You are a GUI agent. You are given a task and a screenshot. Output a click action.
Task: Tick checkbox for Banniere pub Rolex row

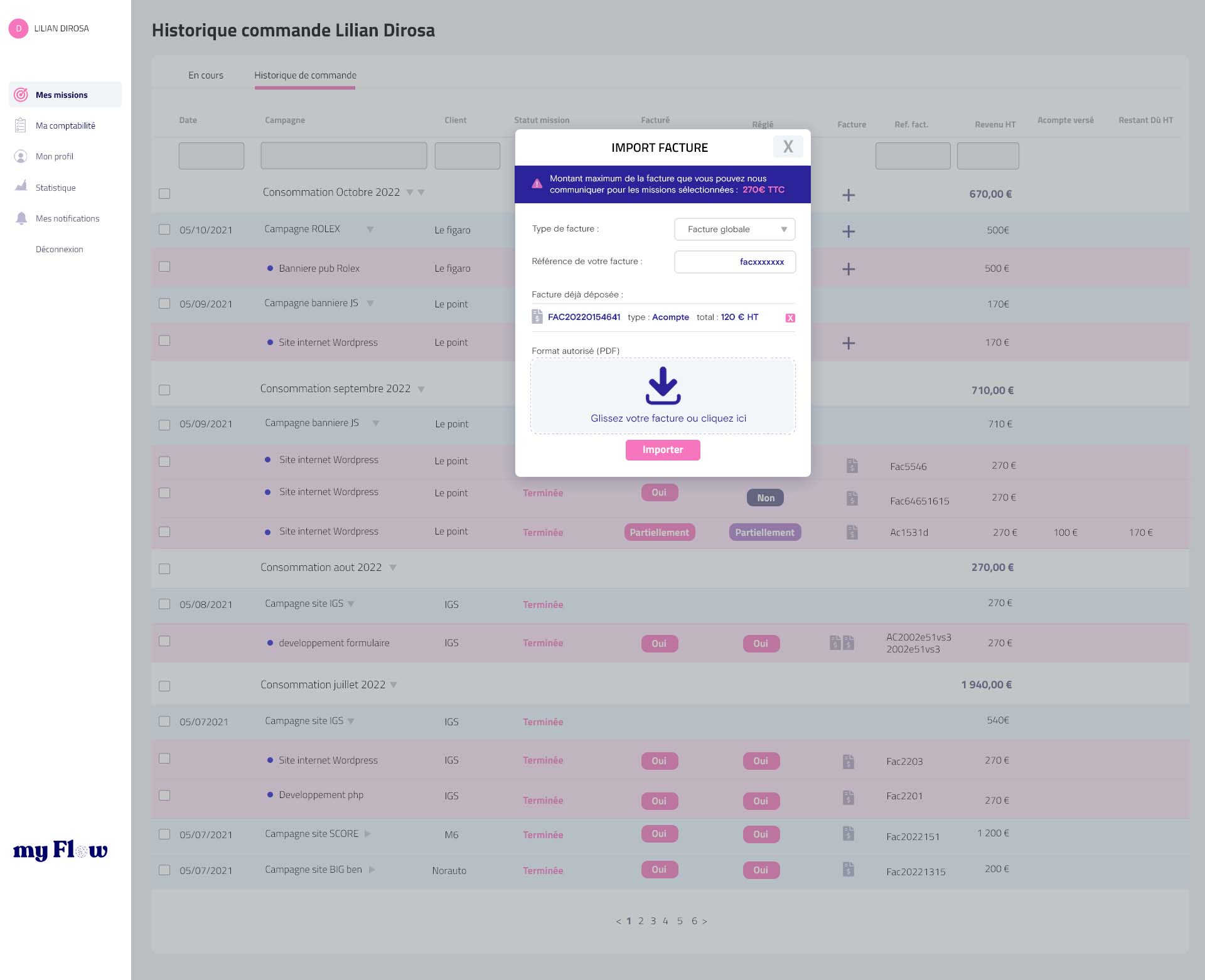pos(164,267)
